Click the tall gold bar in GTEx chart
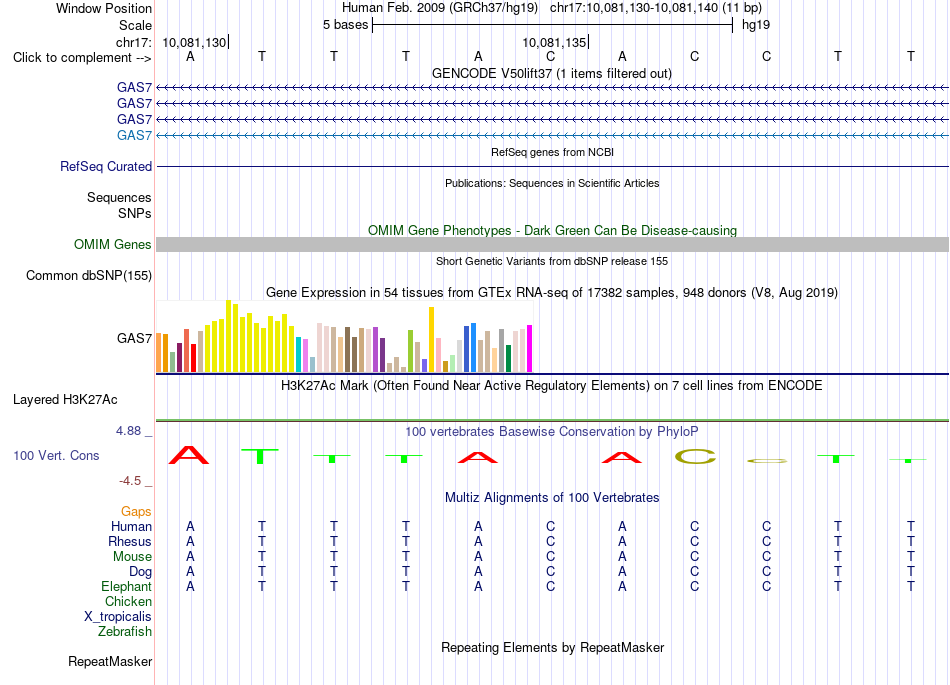950x685 pixels. click(431, 340)
